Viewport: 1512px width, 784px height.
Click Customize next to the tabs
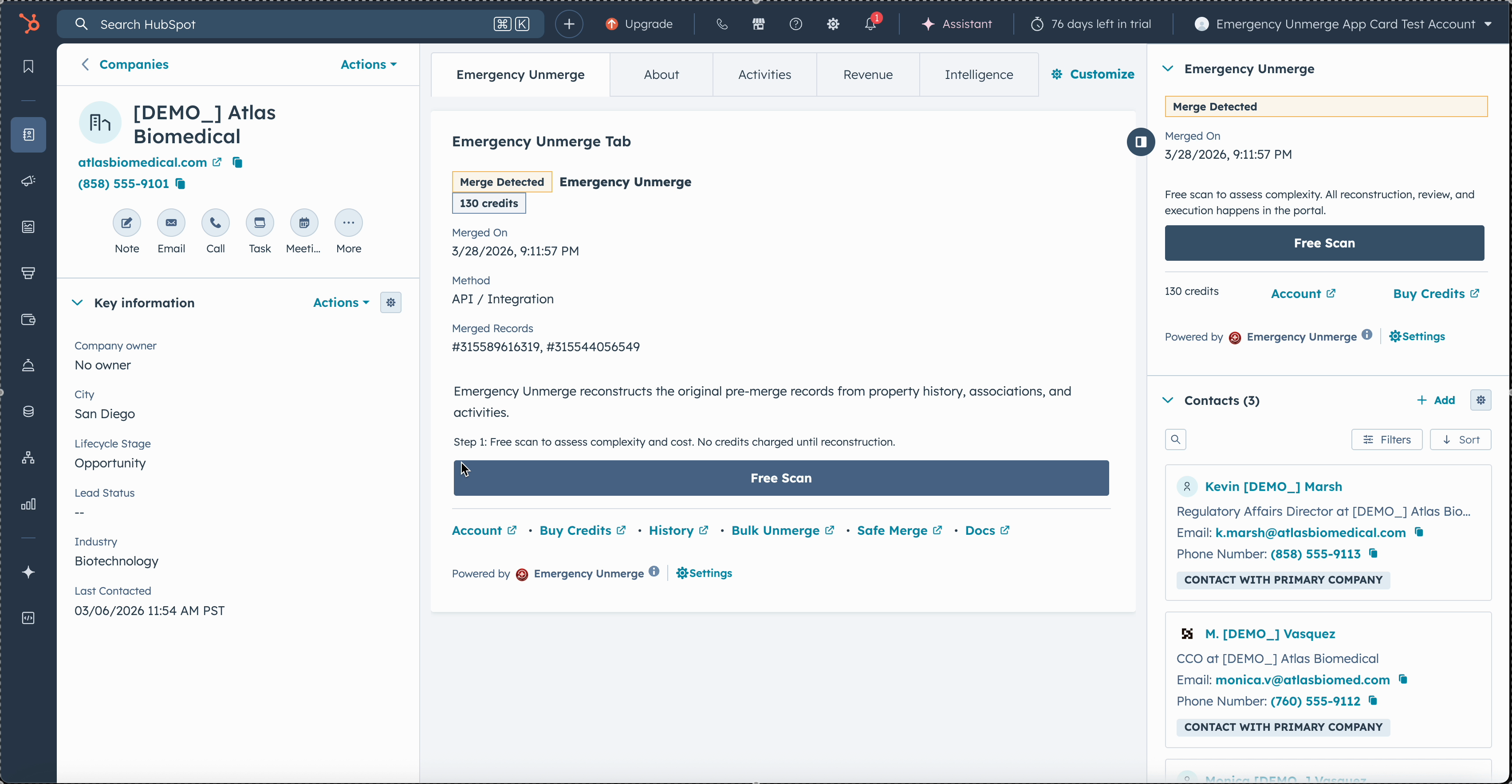pyautogui.click(x=1092, y=74)
